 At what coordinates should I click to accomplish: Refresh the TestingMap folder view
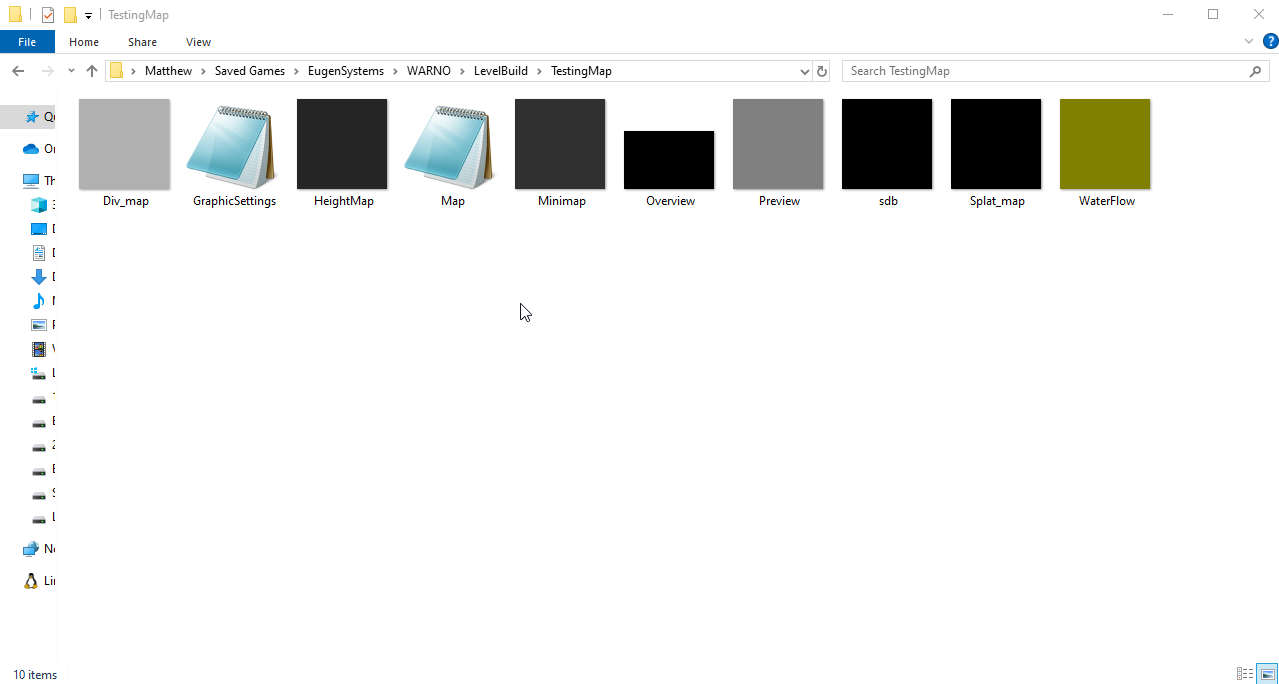(822, 71)
